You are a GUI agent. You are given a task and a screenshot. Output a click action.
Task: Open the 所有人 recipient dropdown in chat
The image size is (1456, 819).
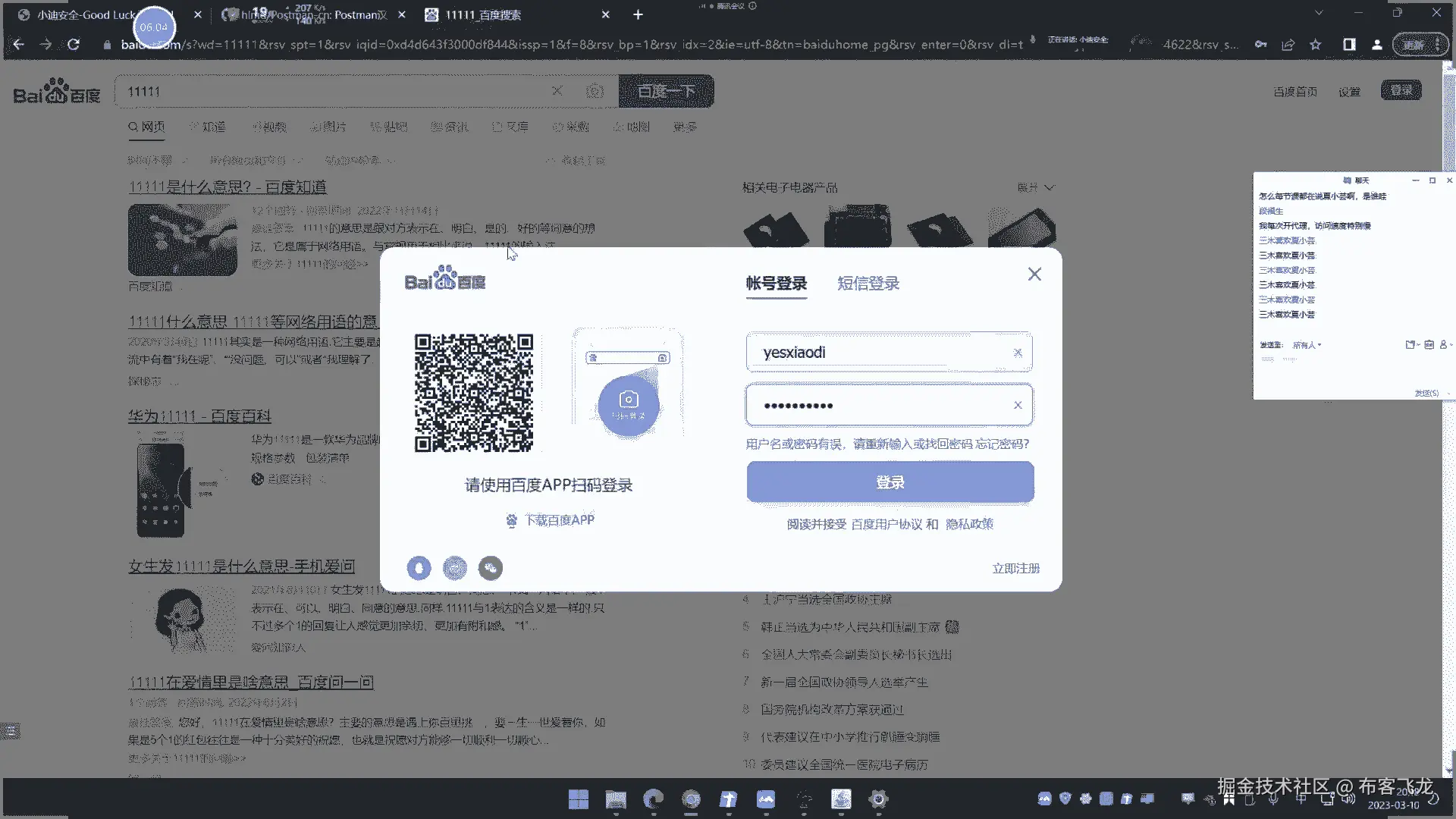tap(1307, 345)
